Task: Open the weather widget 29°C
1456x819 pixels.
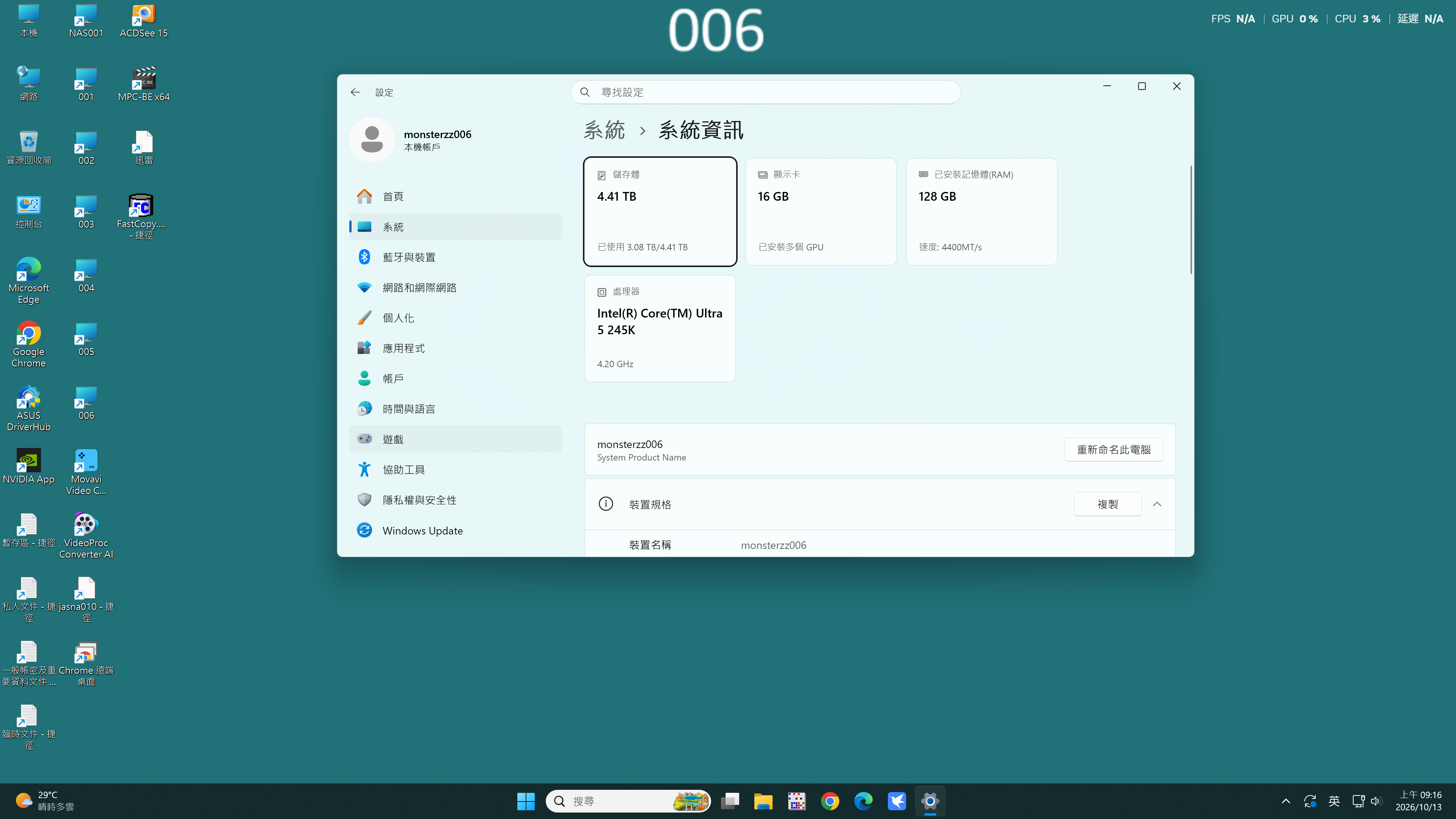Action: click(45, 801)
